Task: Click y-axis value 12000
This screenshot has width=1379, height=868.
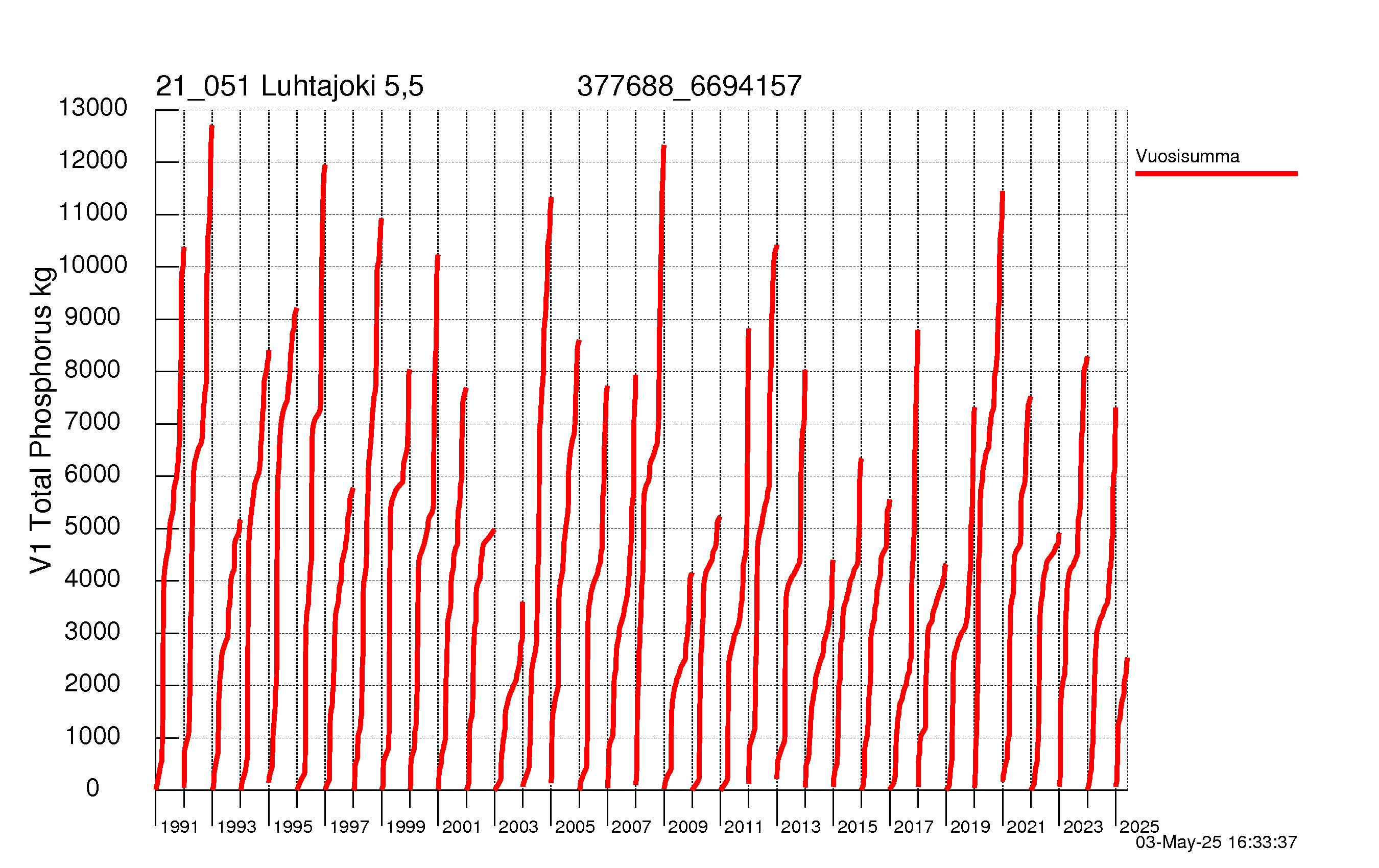Action: [93, 160]
